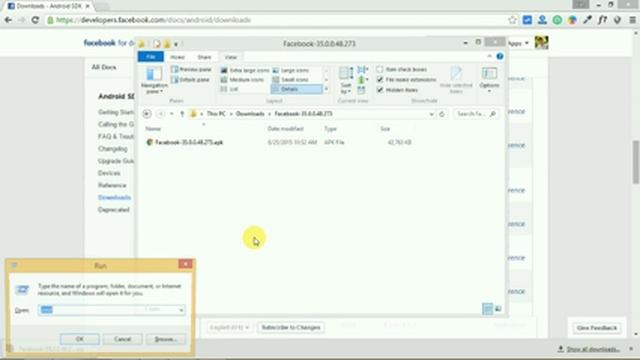Open the Explorer quick access toolbar customize dropdown
Screen dimensions: 640x360
coord(176,44)
